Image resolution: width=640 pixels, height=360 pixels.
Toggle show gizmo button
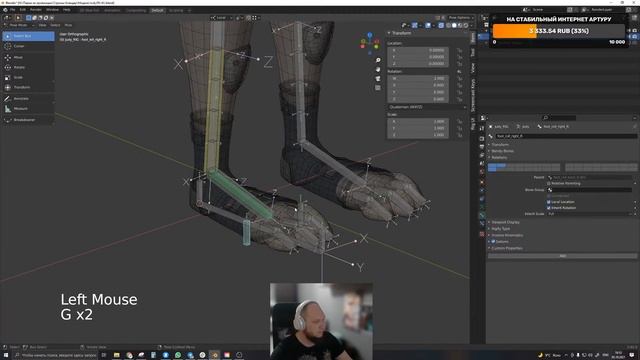415,25
